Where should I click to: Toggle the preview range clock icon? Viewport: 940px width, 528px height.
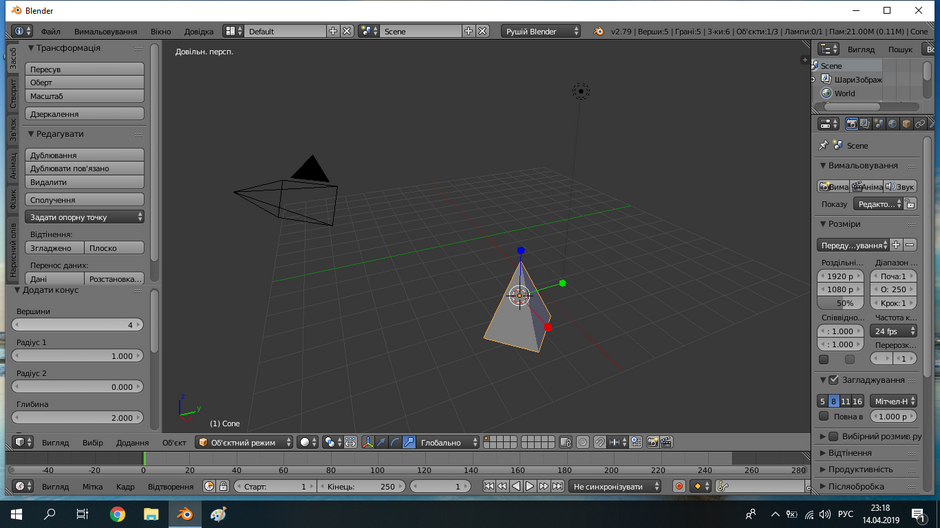tap(209, 486)
